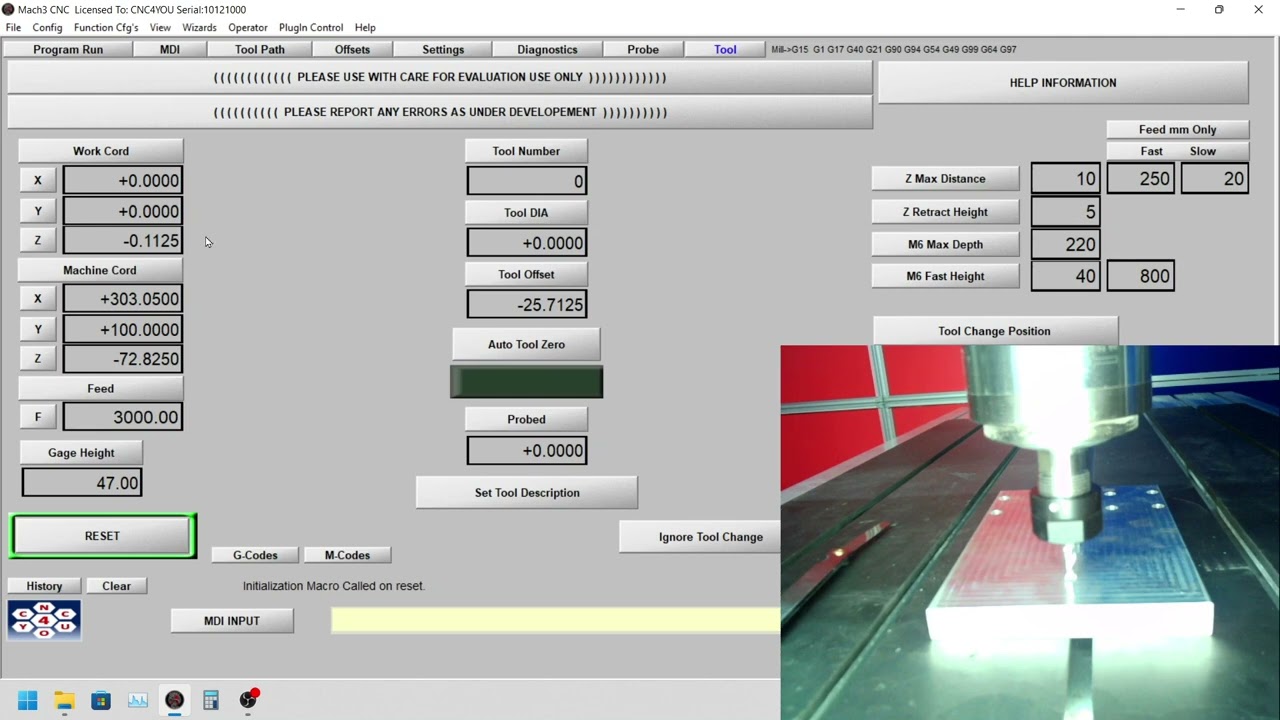Click MDI INPUT button
The image size is (1280, 720).
point(232,621)
